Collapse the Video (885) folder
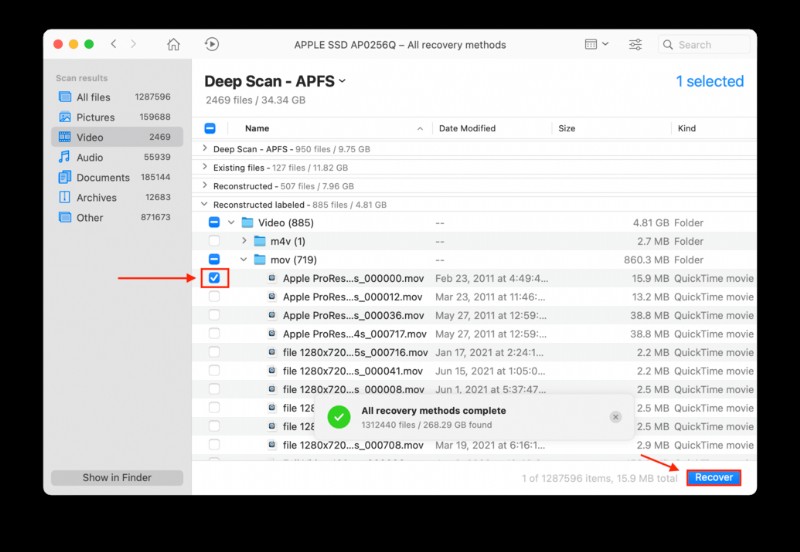This screenshot has height=552, width=800. click(231, 222)
